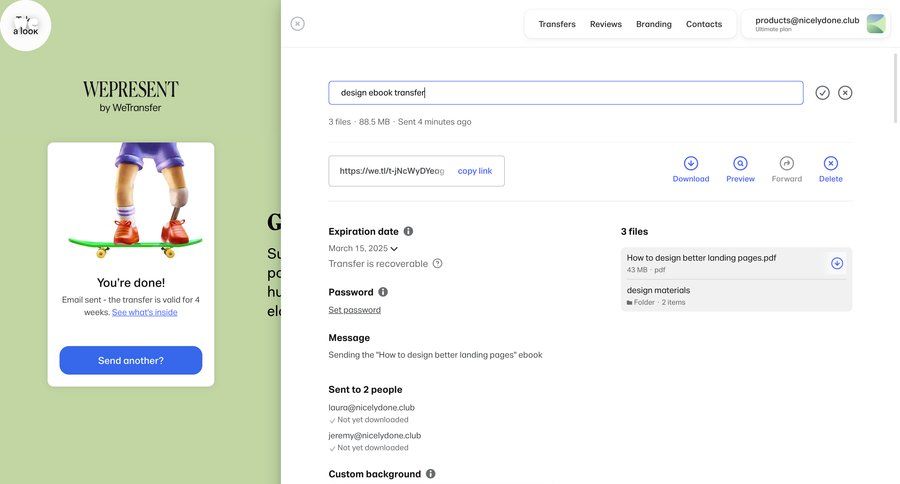Show info about Expiration date

[408, 231]
